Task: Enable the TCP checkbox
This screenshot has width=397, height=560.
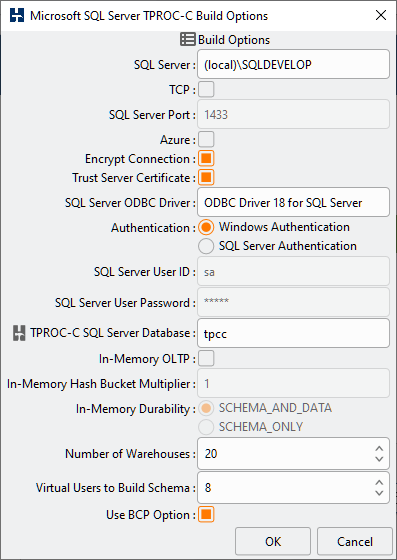Action: click(x=206, y=89)
